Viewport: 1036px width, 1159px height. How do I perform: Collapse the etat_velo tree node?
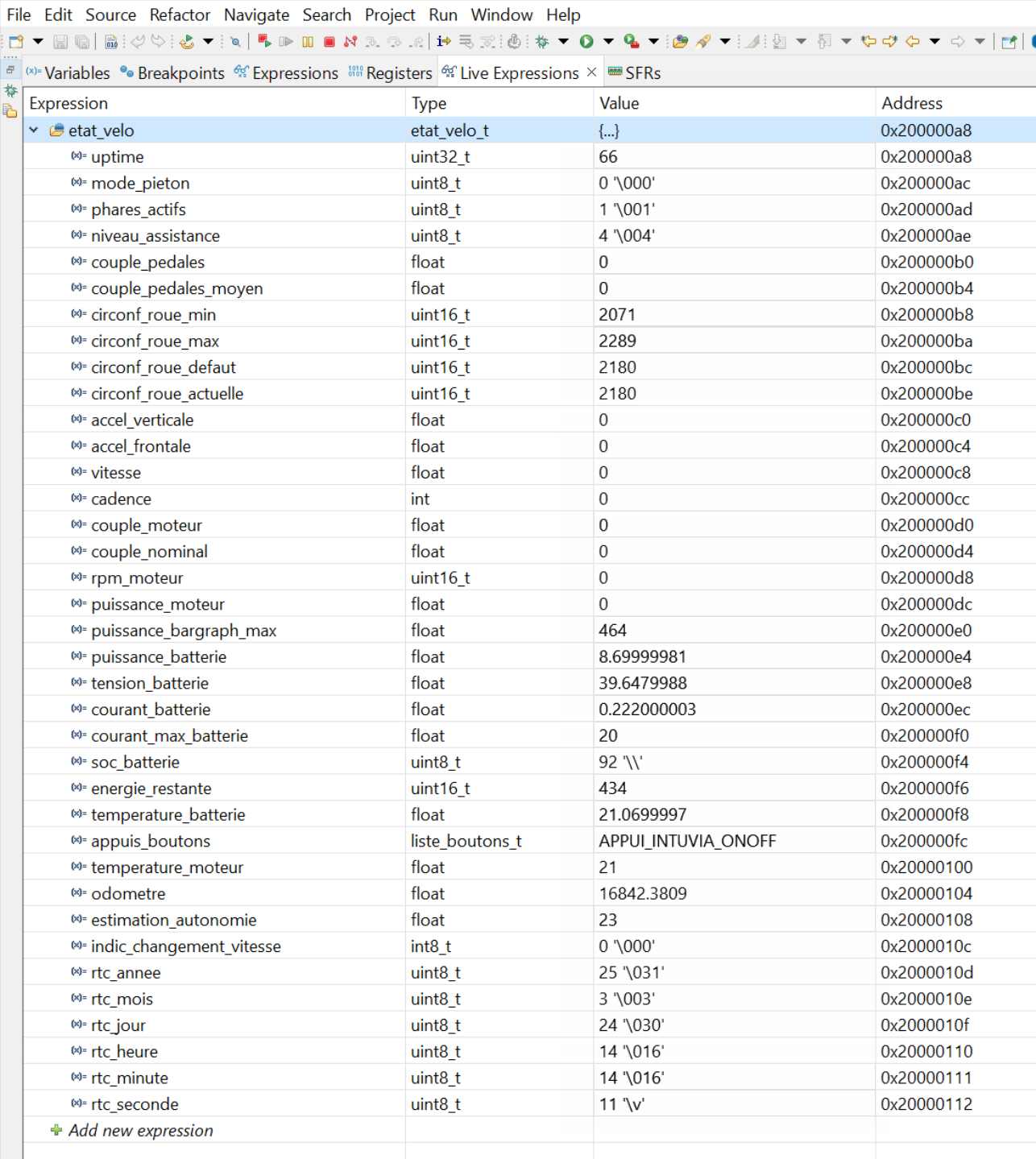pos(34,130)
